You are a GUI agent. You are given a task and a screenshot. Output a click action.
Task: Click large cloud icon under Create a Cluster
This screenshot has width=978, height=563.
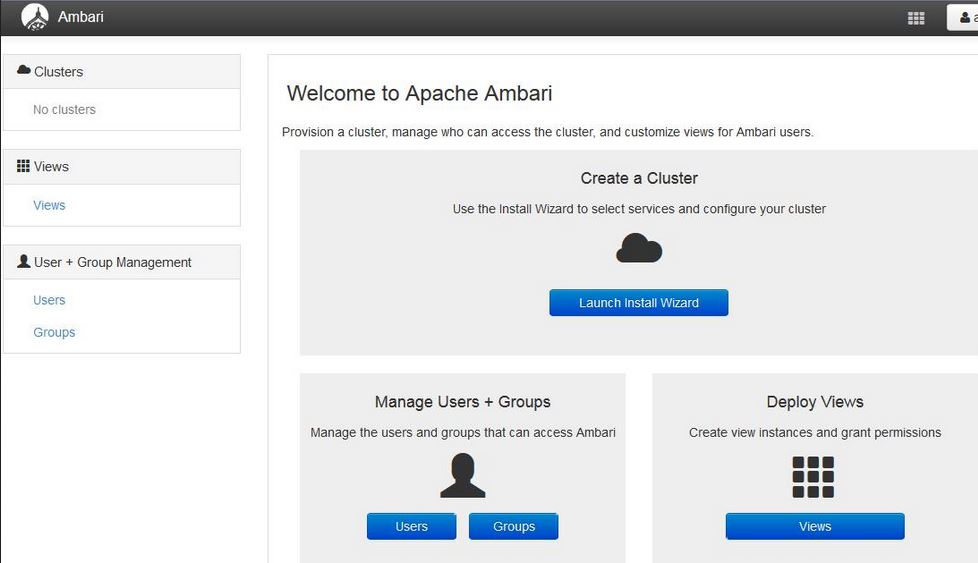coord(639,248)
